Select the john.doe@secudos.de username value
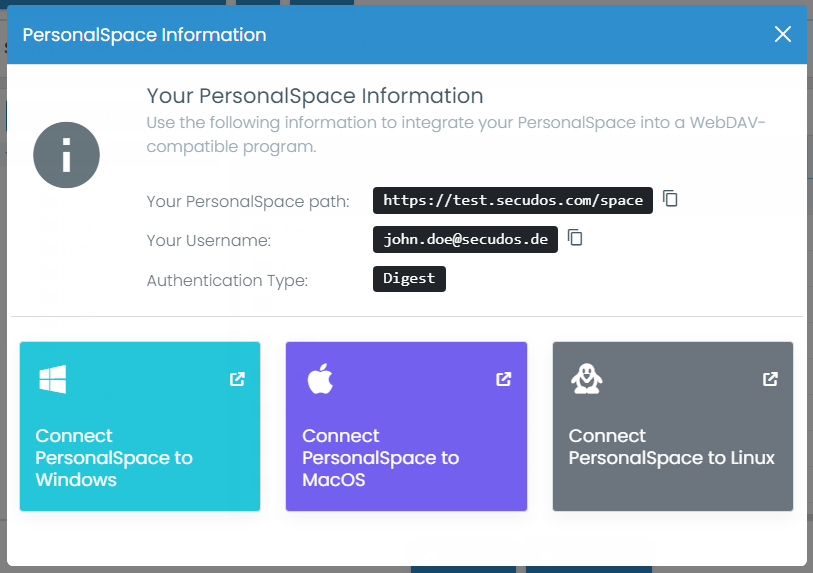This screenshot has width=813, height=573. pyautogui.click(x=465, y=239)
